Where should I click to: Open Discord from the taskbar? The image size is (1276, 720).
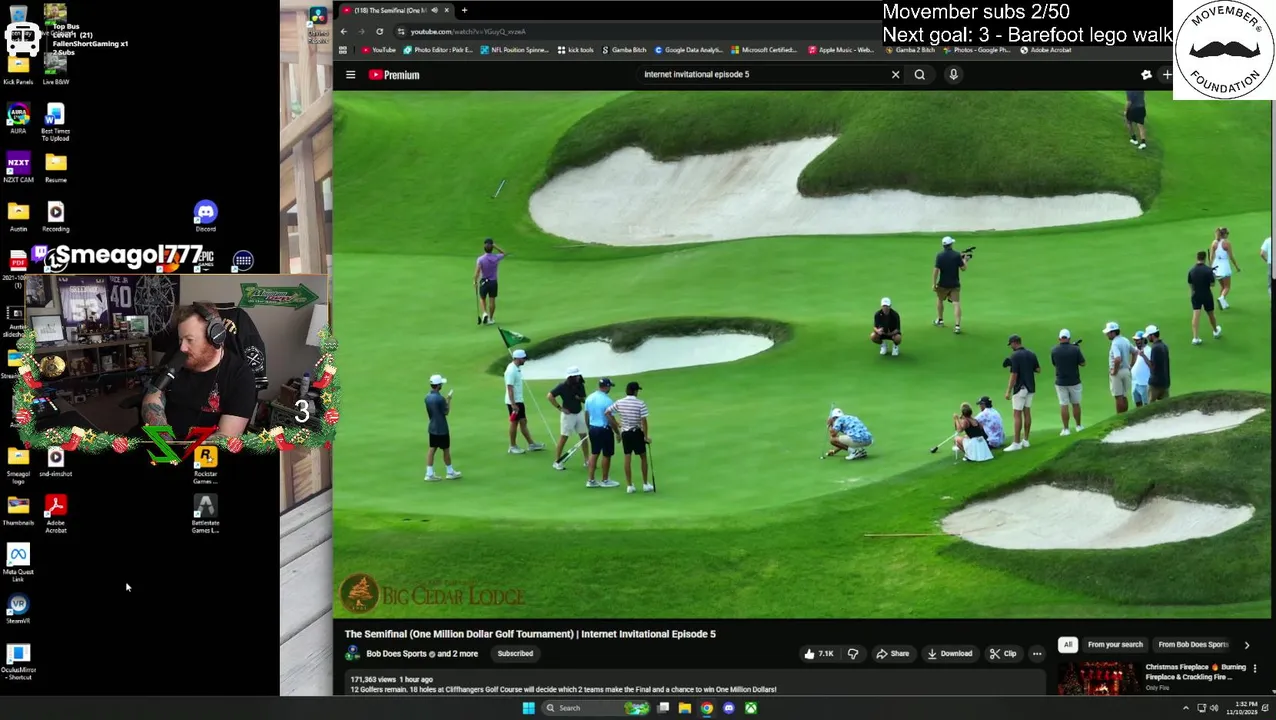[729, 708]
